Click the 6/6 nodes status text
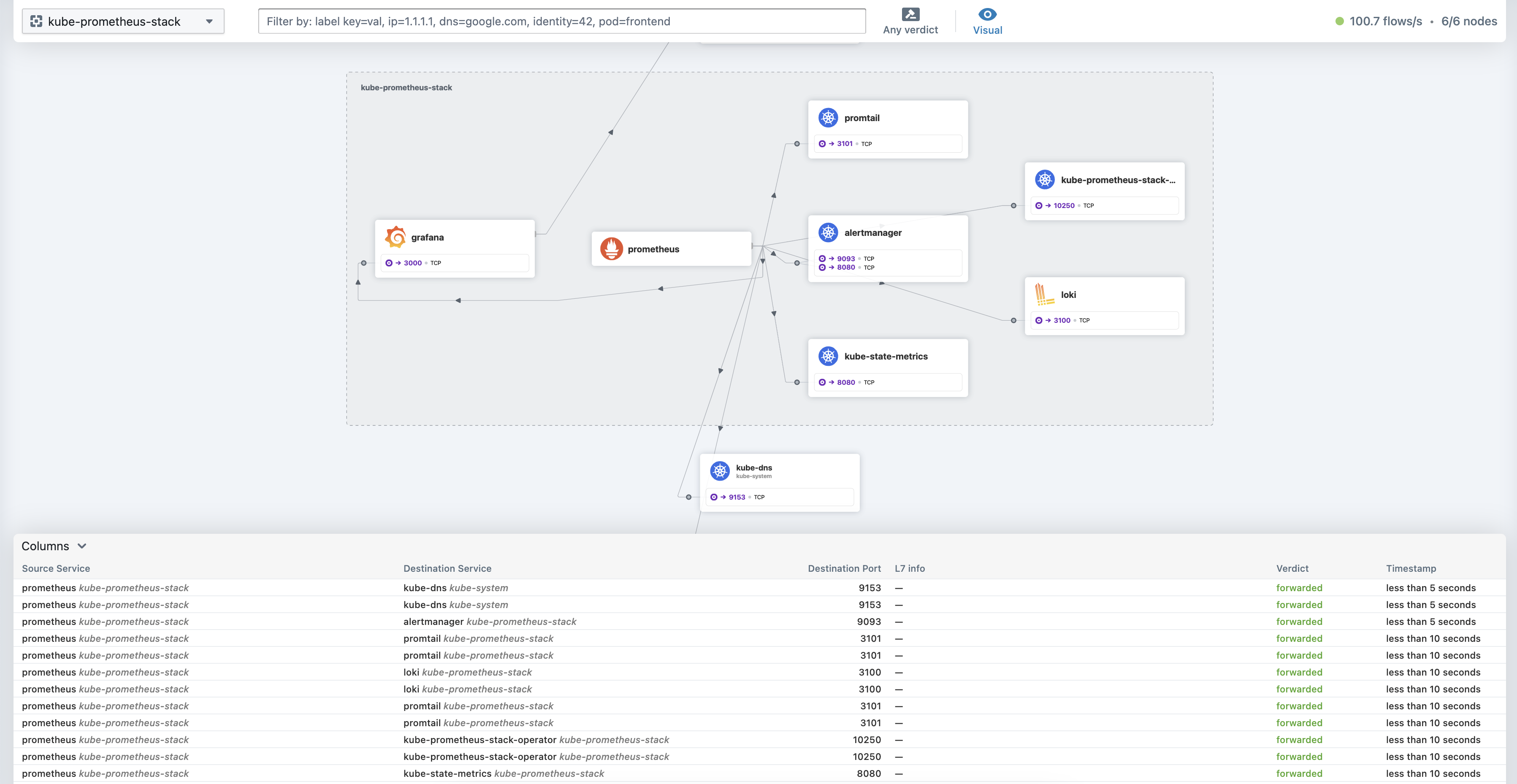 [x=1469, y=21]
